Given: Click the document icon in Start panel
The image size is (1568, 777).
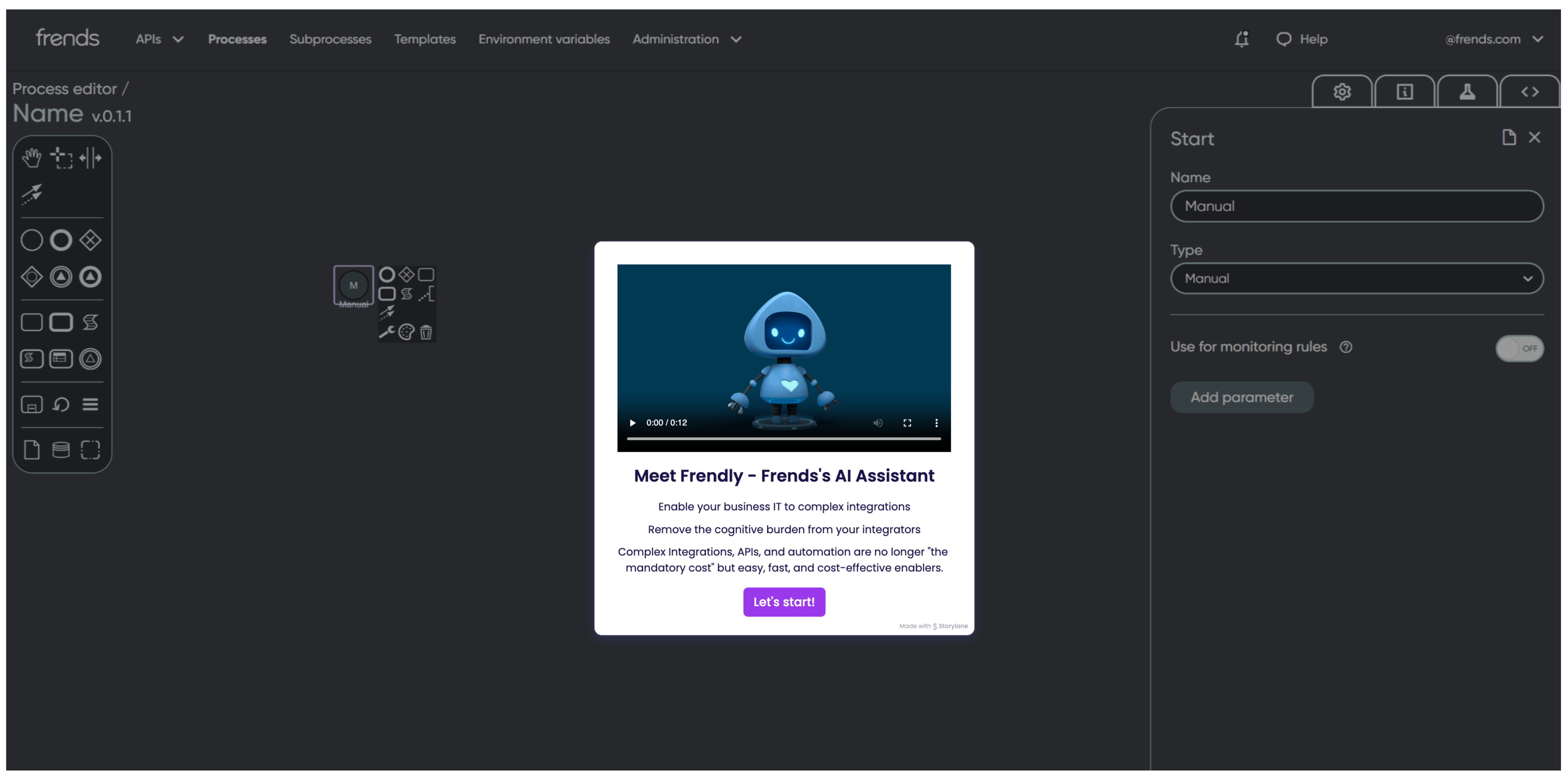Looking at the screenshot, I should [x=1509, y=137].
